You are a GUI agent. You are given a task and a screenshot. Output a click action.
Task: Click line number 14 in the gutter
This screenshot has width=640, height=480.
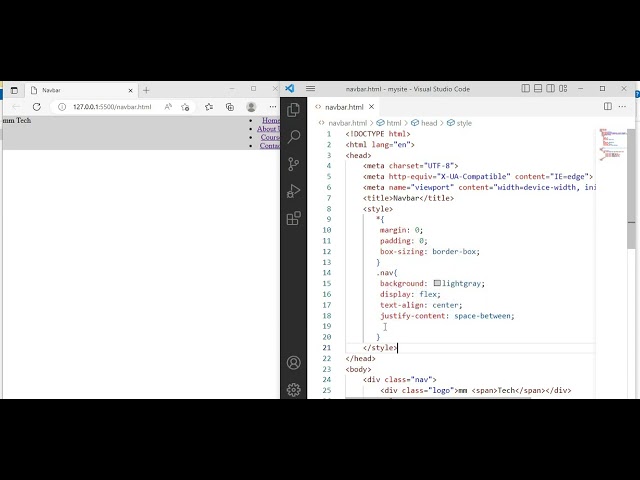pos(327,273)
